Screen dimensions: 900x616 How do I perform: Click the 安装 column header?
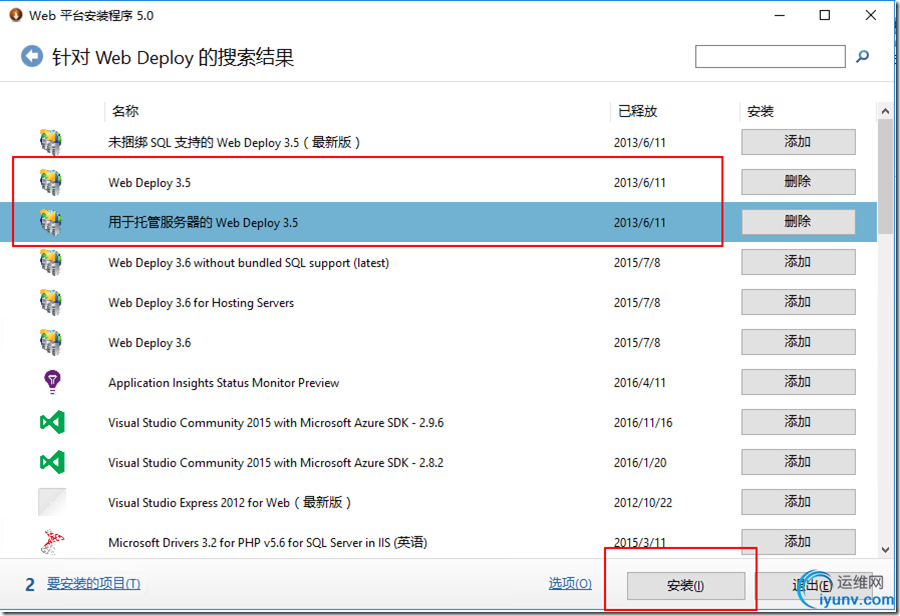click(x=761, y=111)
